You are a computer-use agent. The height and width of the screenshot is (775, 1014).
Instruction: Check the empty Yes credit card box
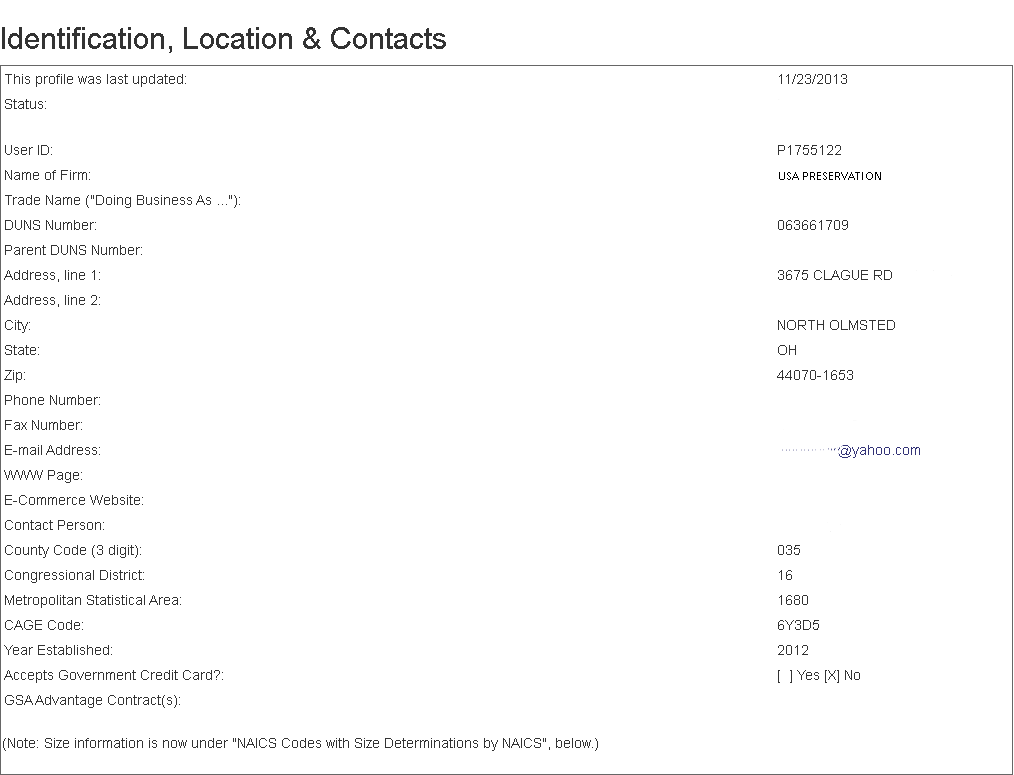(x=785, y=675)
